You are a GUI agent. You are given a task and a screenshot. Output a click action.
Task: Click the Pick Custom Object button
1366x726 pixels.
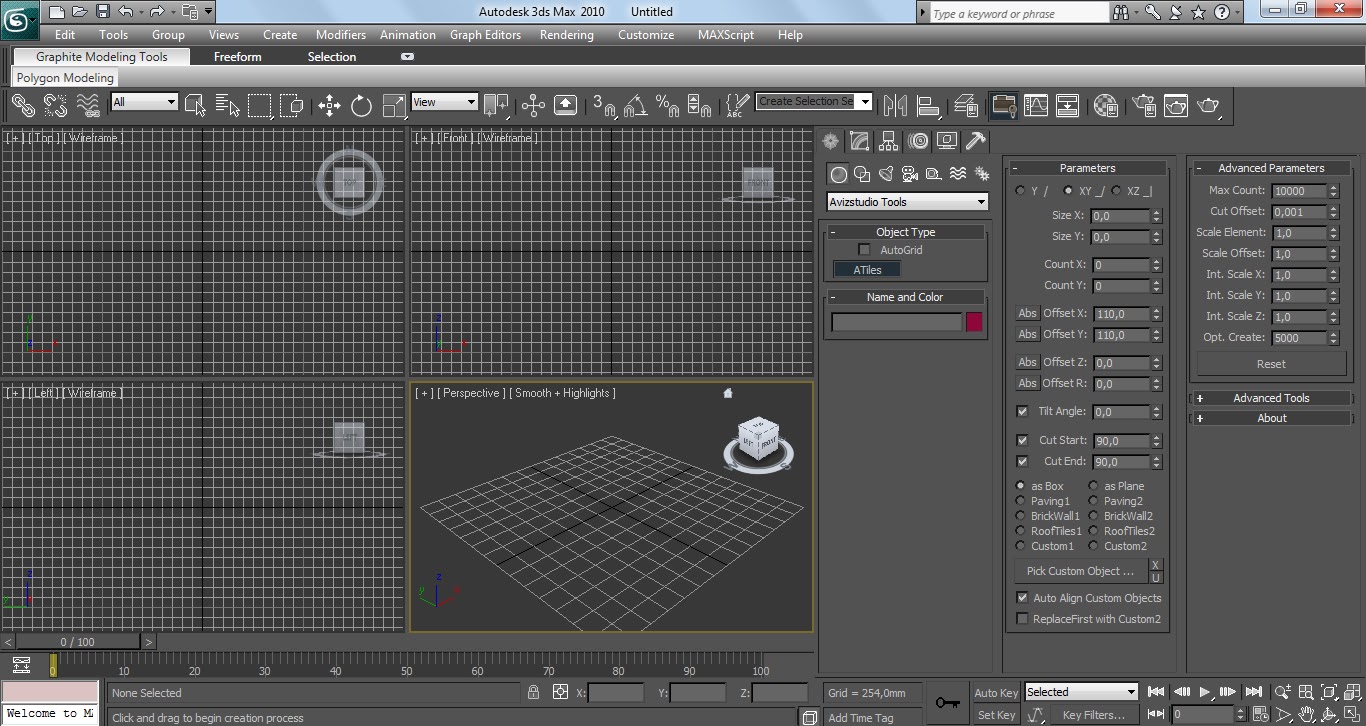coord(1080,570)
